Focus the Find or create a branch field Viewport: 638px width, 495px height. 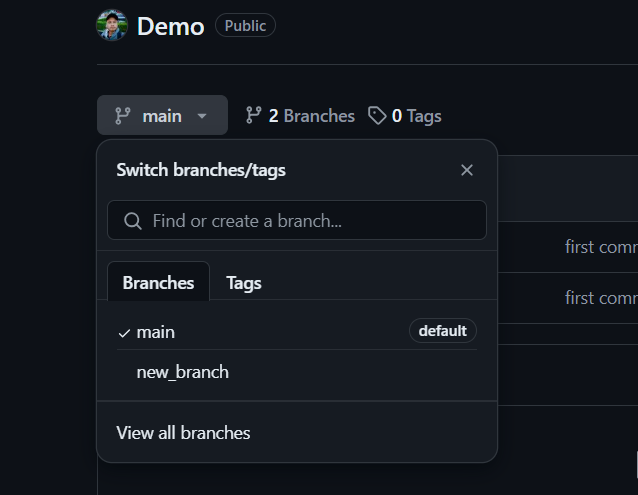coord(310,221)
